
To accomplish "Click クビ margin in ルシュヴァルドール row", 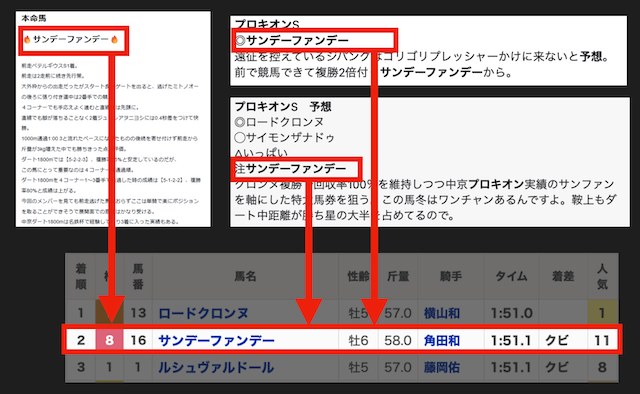I will click(557, 367).
